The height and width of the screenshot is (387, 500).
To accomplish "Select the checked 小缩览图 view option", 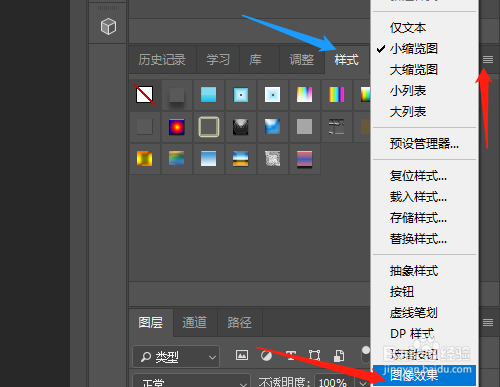I will click(x=424, y=49).
